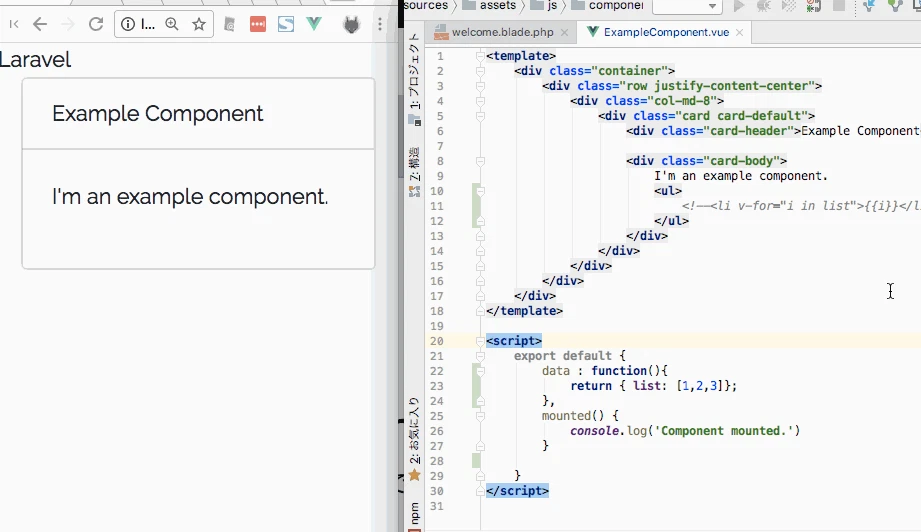This screenshot has height=532, width=921.
Task: Collapse the card div fold on line 5
Action: [x=480, y=116]
